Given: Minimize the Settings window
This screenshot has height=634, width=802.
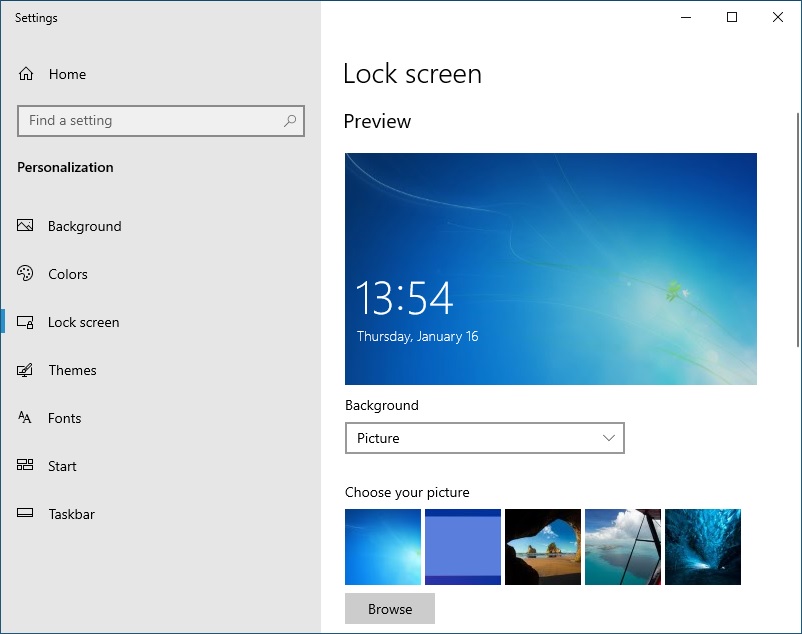Looking at the screenshot, I should 686,17.
